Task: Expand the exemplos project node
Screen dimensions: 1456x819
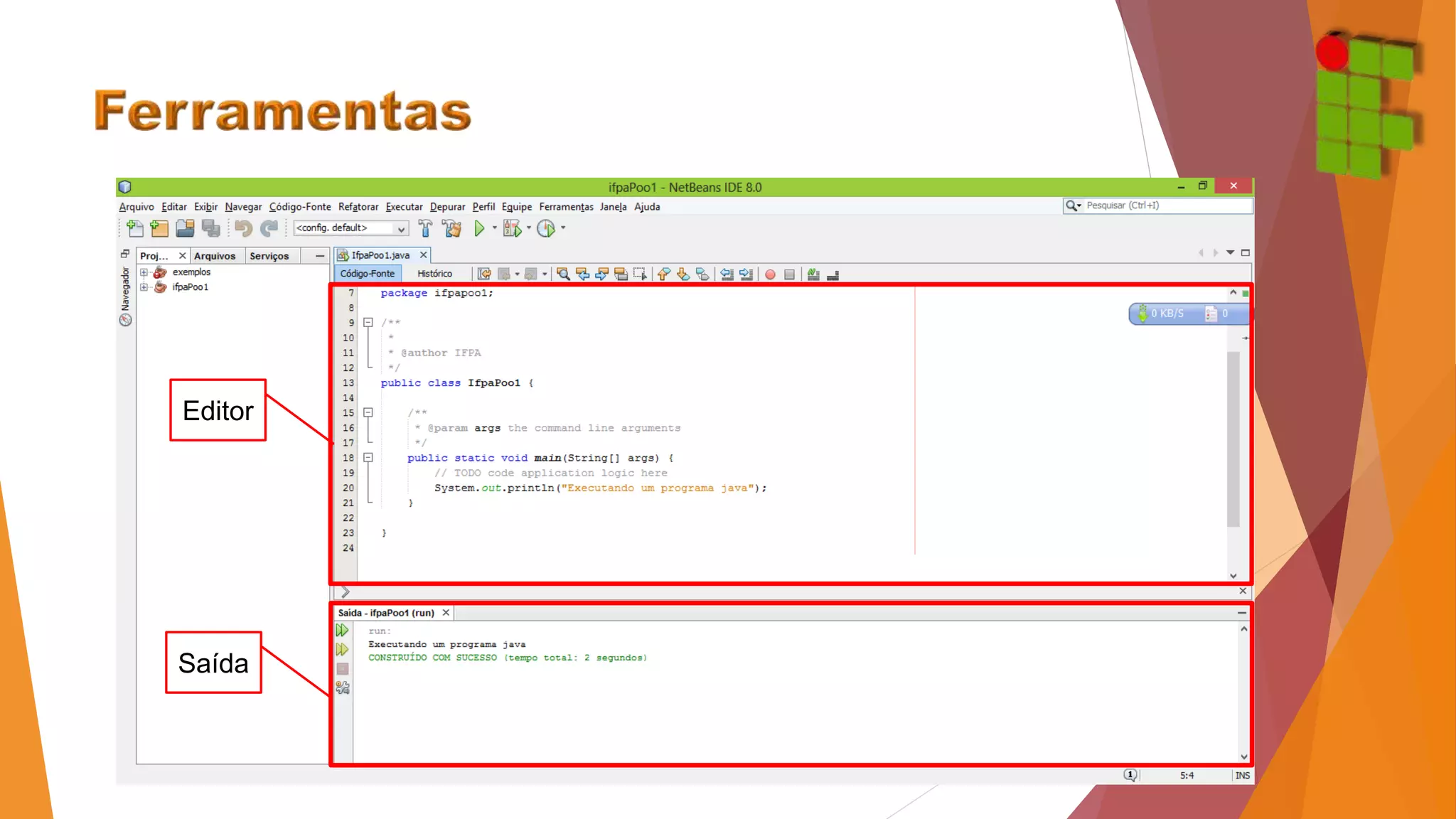Action: pyautogui.click(x=144, y=272)
